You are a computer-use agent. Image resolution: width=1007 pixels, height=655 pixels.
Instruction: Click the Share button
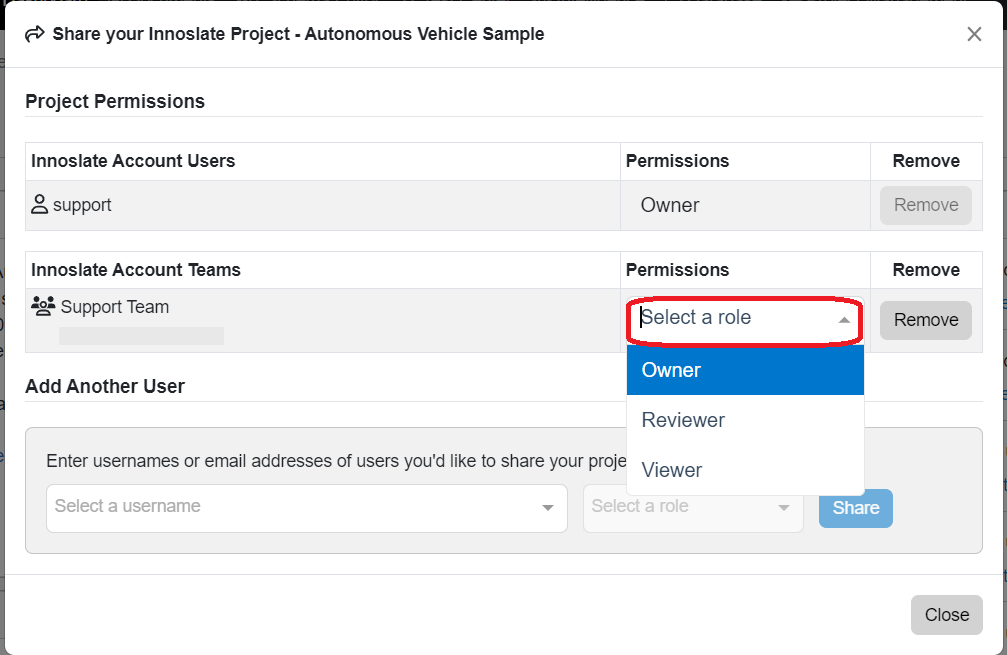[855, 508]
